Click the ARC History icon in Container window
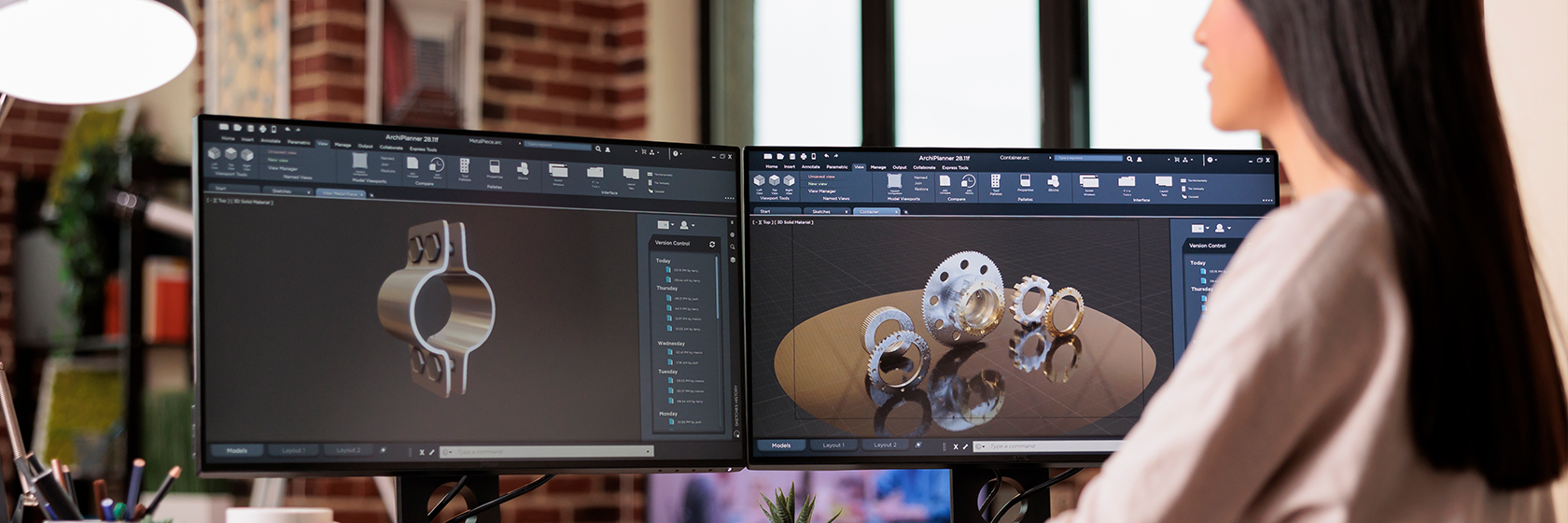This screenshot has height=523, width=1568. (968, 181)
